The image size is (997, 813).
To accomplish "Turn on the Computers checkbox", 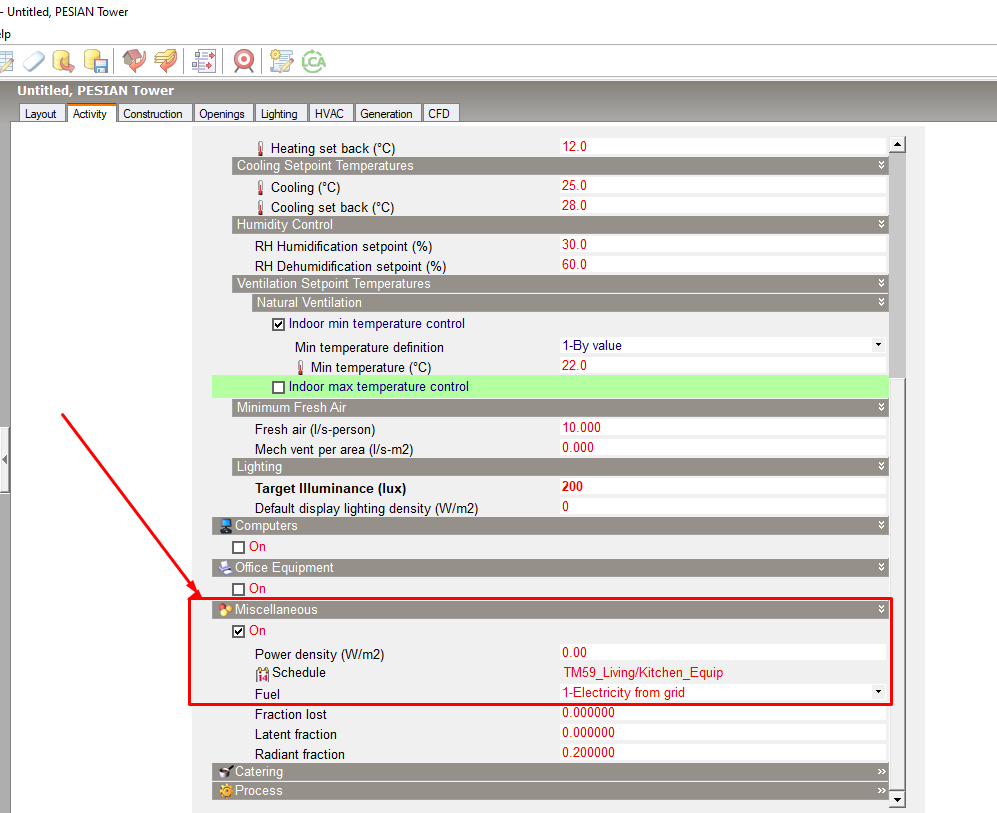I will (x=238, y=547).
